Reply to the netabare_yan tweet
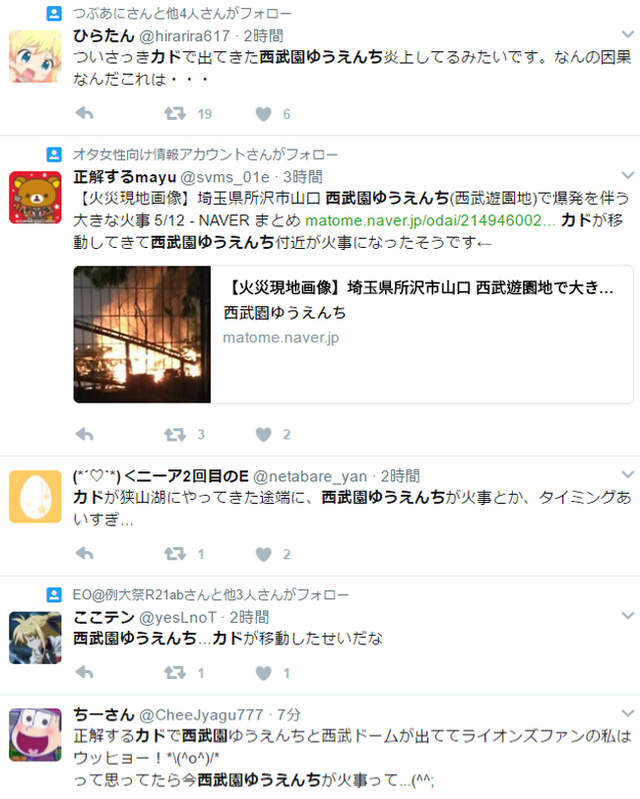This screenshot has width=640, height=799. click(x=85, y=553)
